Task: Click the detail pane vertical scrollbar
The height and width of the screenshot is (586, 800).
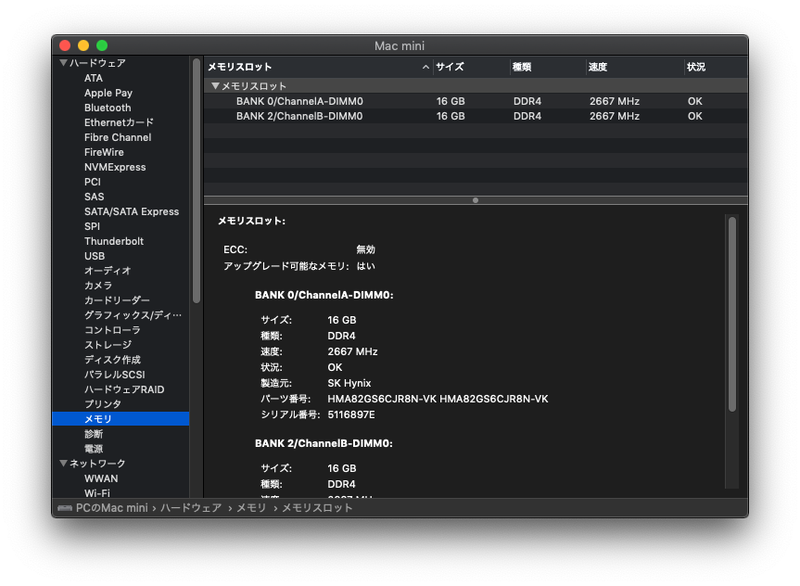Action: click(x=732, y=314)
